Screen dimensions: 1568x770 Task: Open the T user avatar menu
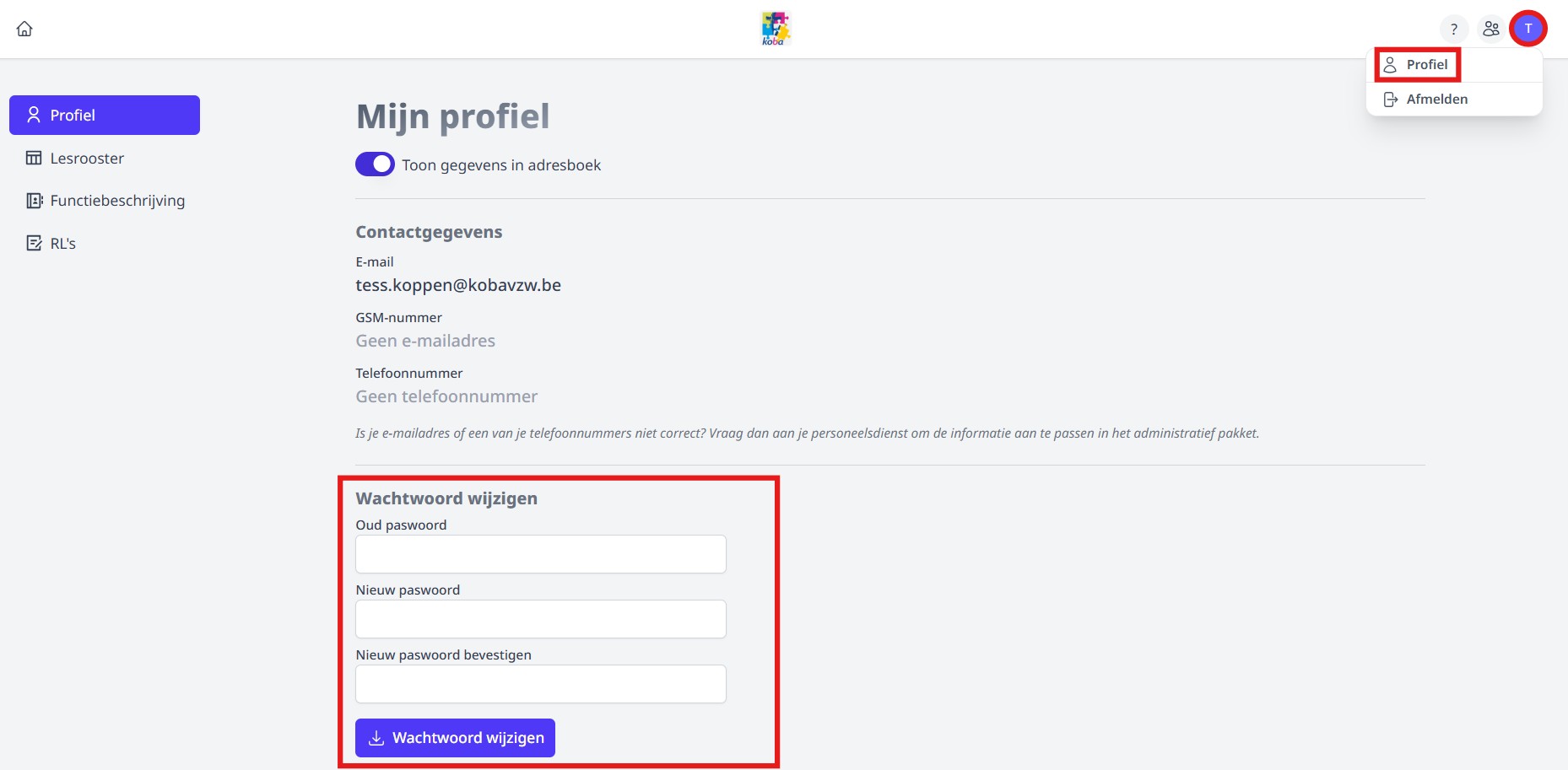tap(1527, 29)
